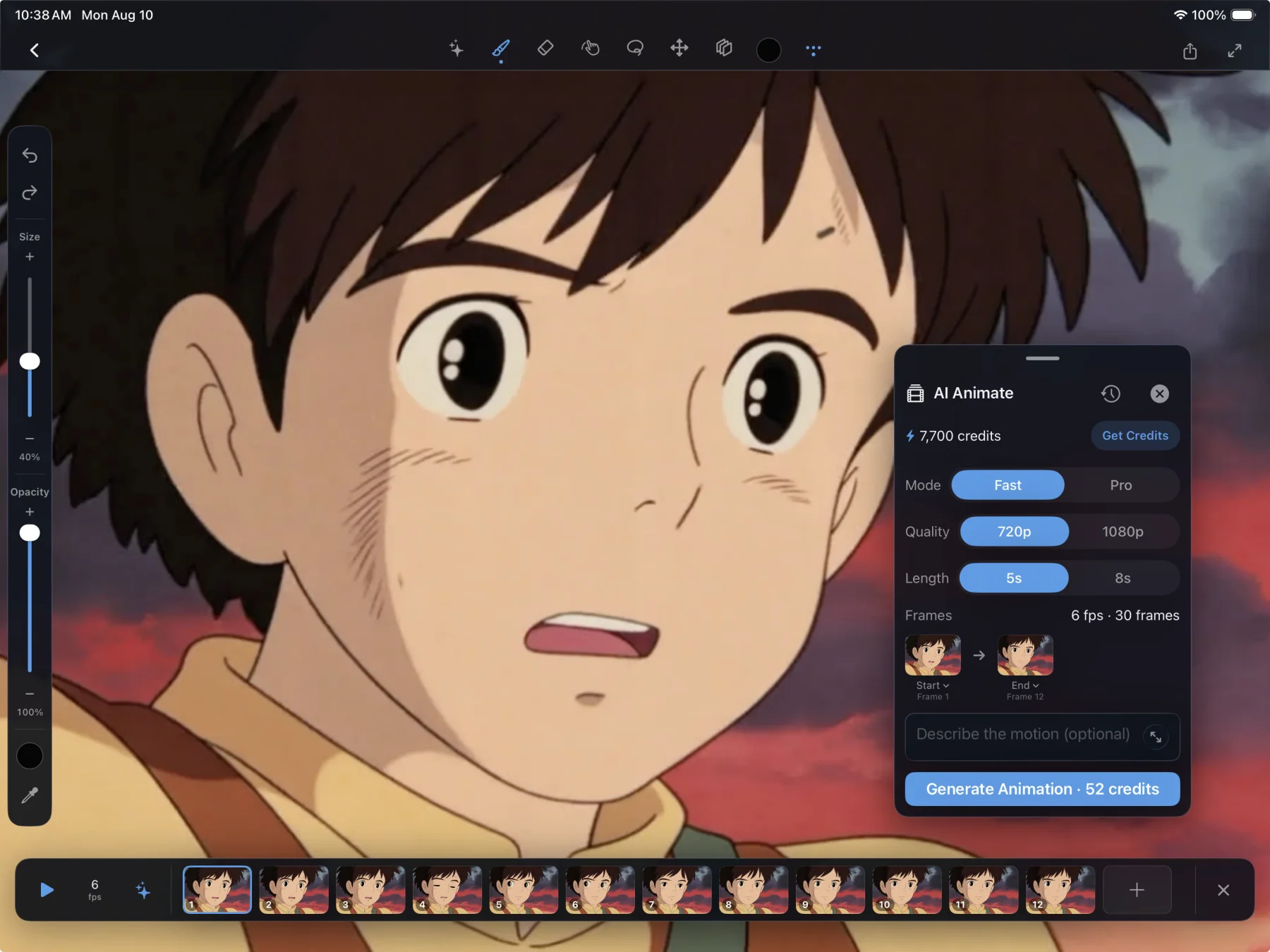This screenshot has height=952, width=1270.
Task: Click the Opacity slider handle
Action: (x=30, y=532)
